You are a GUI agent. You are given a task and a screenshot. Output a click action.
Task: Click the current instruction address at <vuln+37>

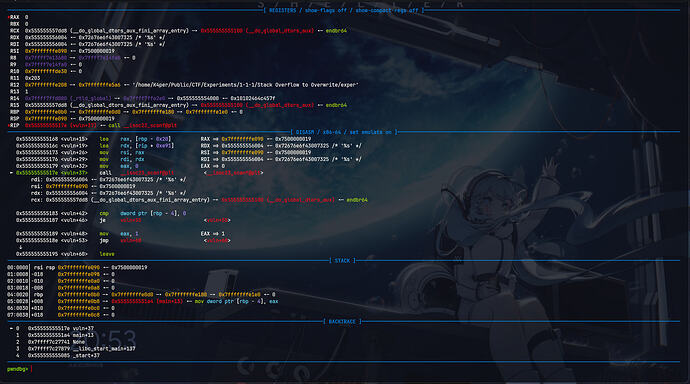tap(37, 173)
